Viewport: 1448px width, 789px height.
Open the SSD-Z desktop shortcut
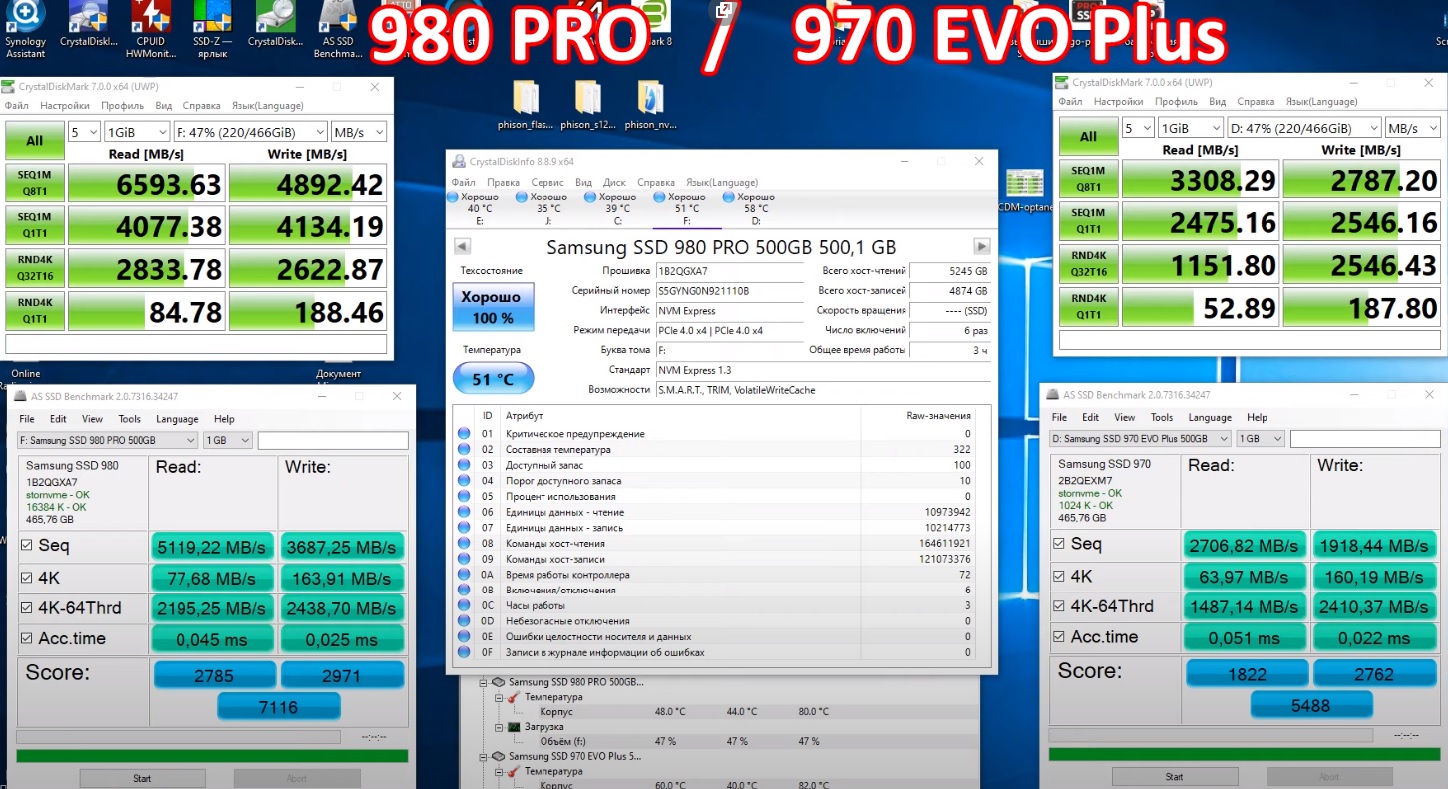(212, 28)
